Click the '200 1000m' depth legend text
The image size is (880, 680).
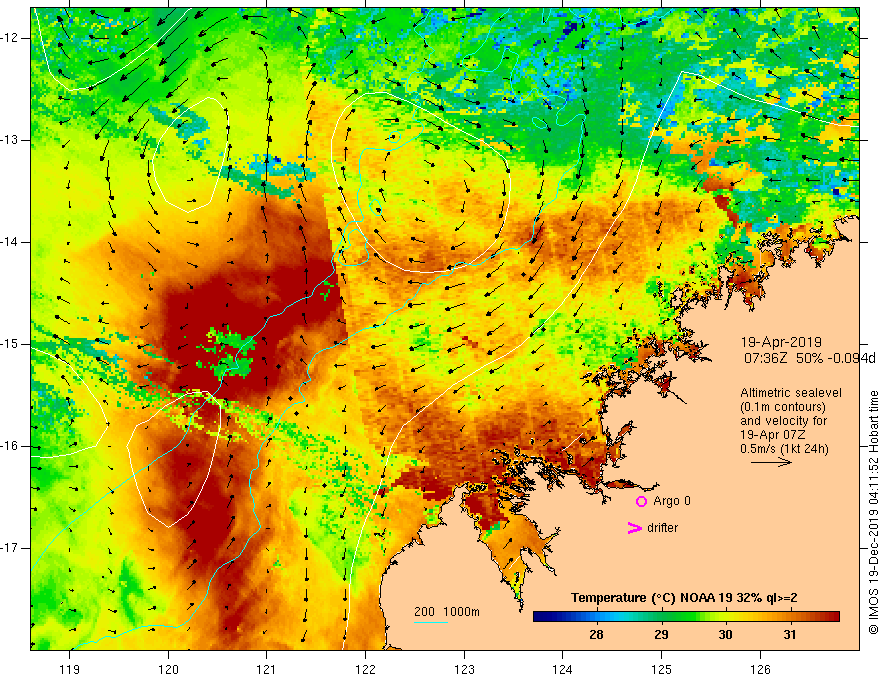pyautogui.click(x=447, y=612)
